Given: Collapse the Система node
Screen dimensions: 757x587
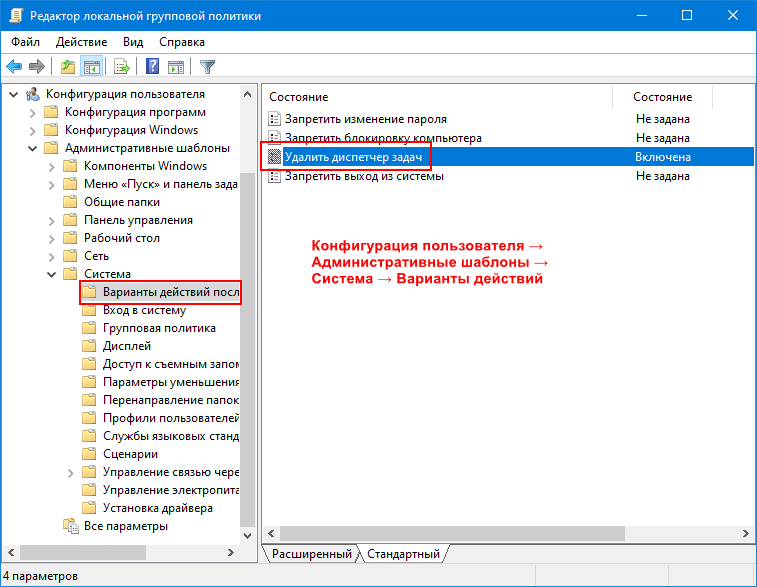Looking at the screenshot, I should (x=52, y=274).
